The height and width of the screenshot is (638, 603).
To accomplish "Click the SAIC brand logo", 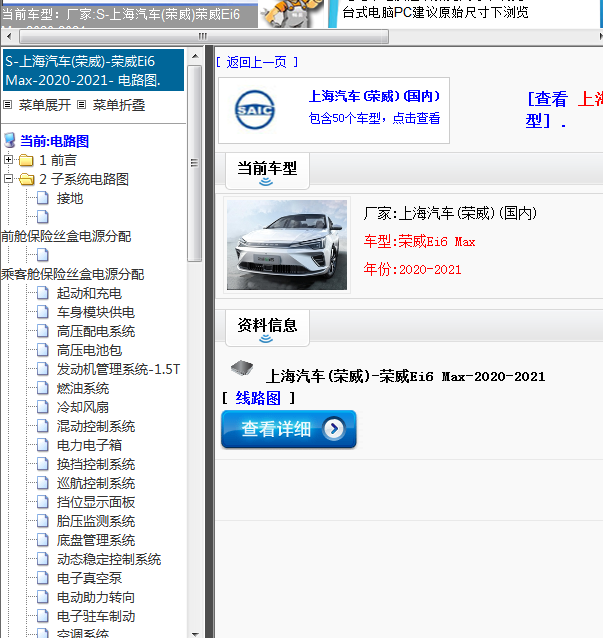I will (x=255, y=110).
